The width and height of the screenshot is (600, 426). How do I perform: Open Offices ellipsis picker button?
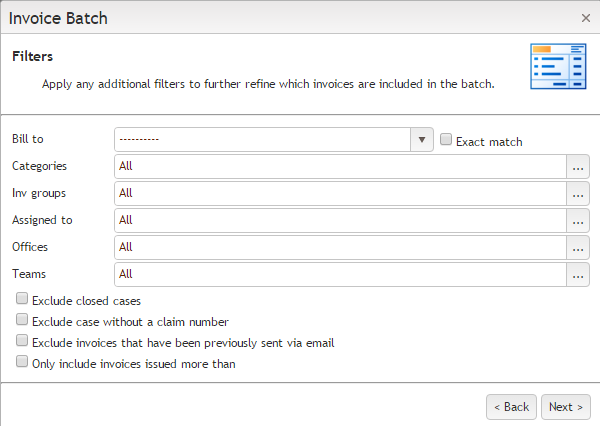click(578, 247)
